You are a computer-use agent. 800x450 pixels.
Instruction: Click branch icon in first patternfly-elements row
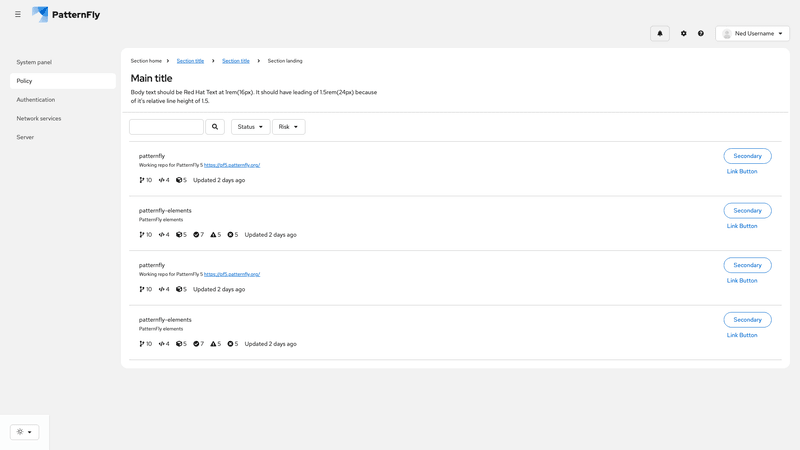142,235
